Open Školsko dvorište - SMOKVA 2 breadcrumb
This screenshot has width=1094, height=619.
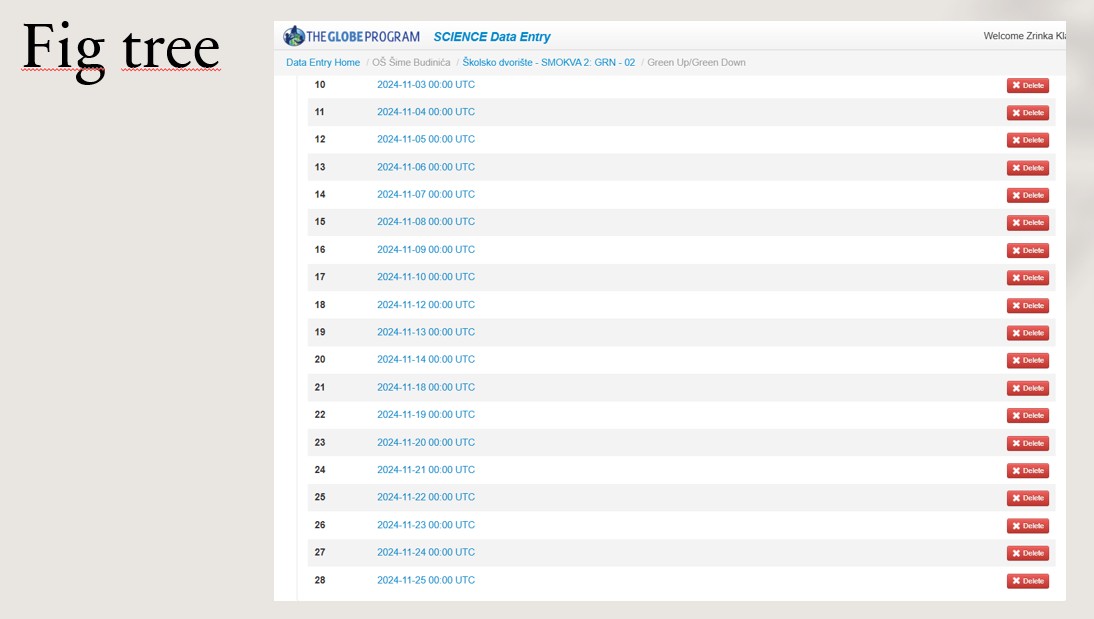[548, 63]
